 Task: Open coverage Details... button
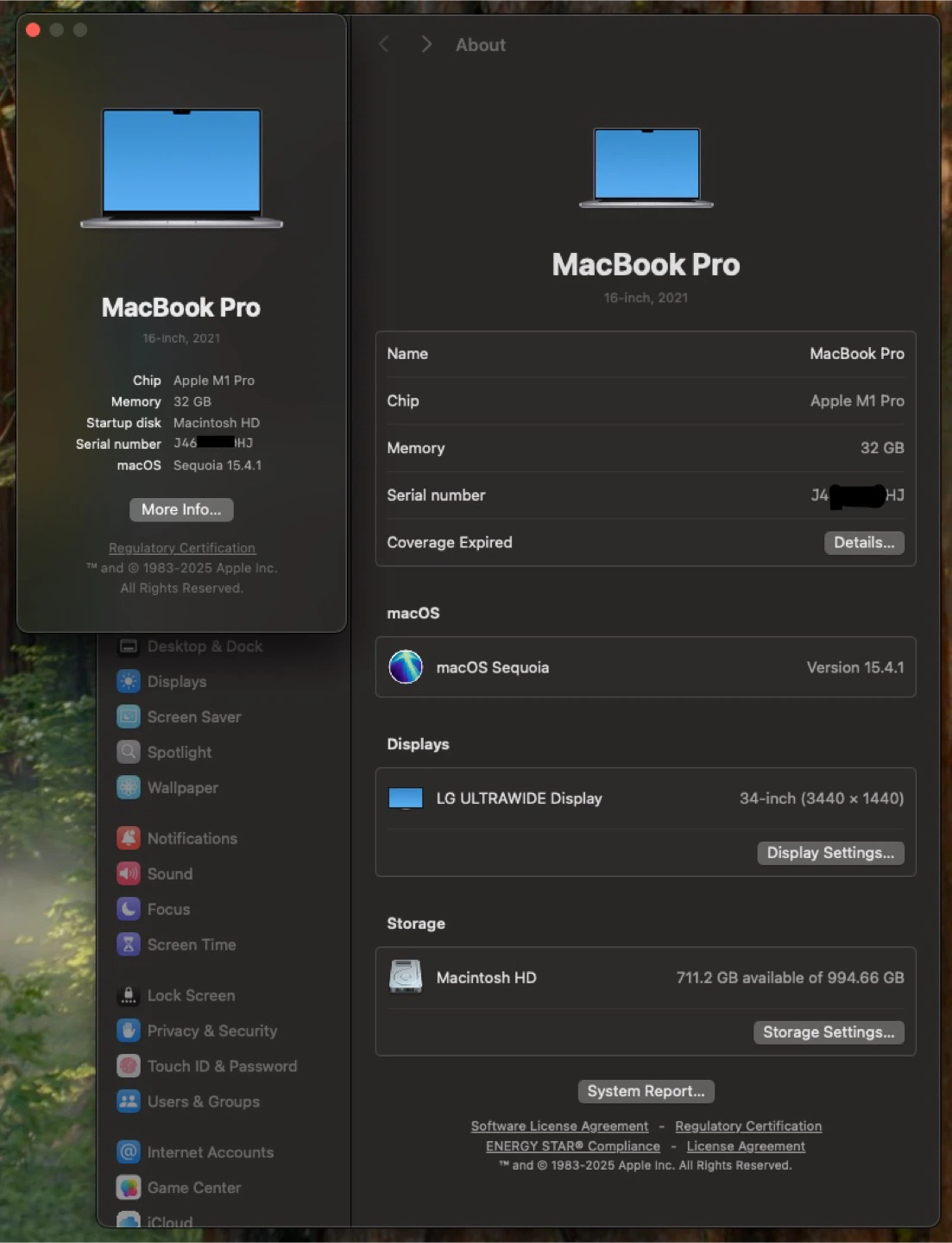(864, 542)
